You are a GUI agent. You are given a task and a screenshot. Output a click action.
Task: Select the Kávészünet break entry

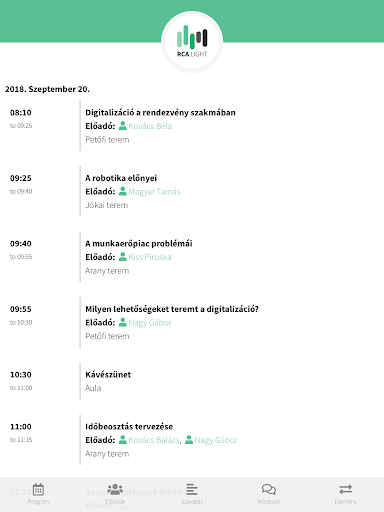point(108,374)
